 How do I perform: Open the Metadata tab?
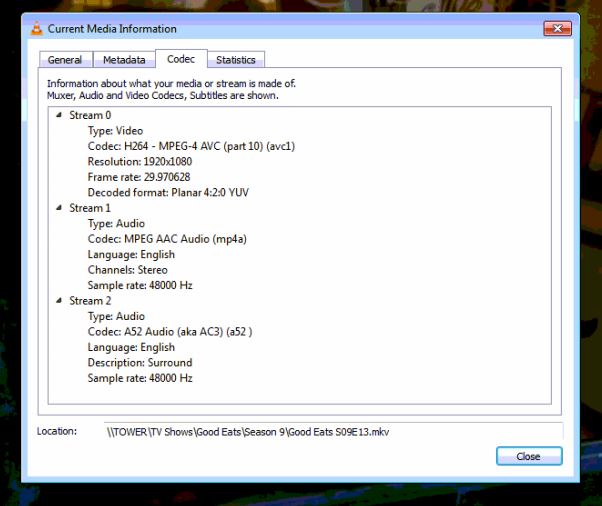pyautogui.click(x=124, y=60)
